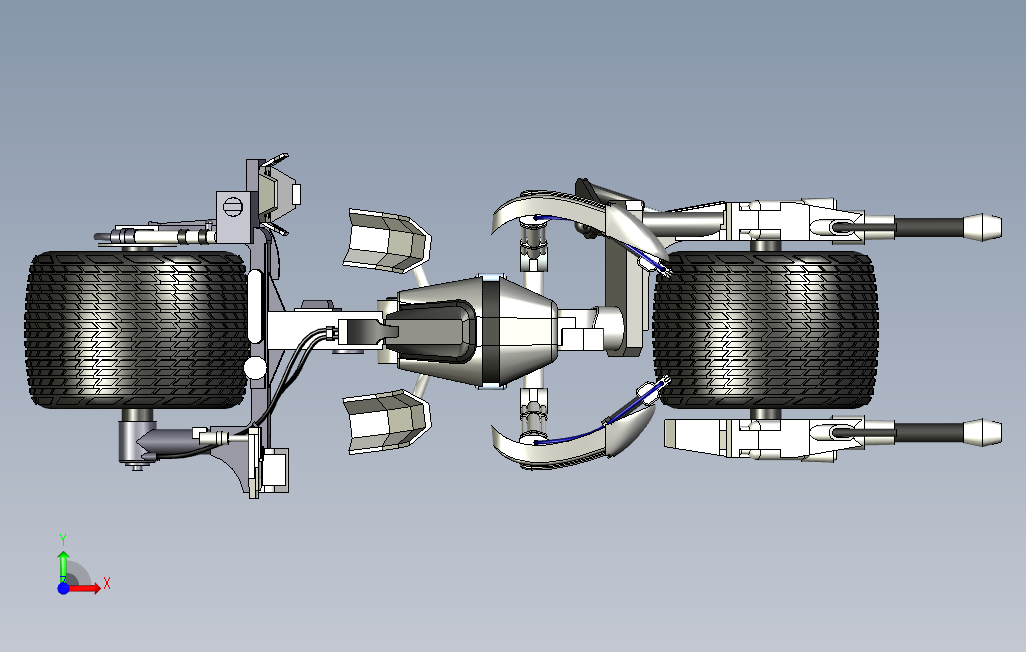Click the red X axis arrow of the triad
This screenshot has height=652, width=1026.
pyautogui.click(x=85, y=589)
